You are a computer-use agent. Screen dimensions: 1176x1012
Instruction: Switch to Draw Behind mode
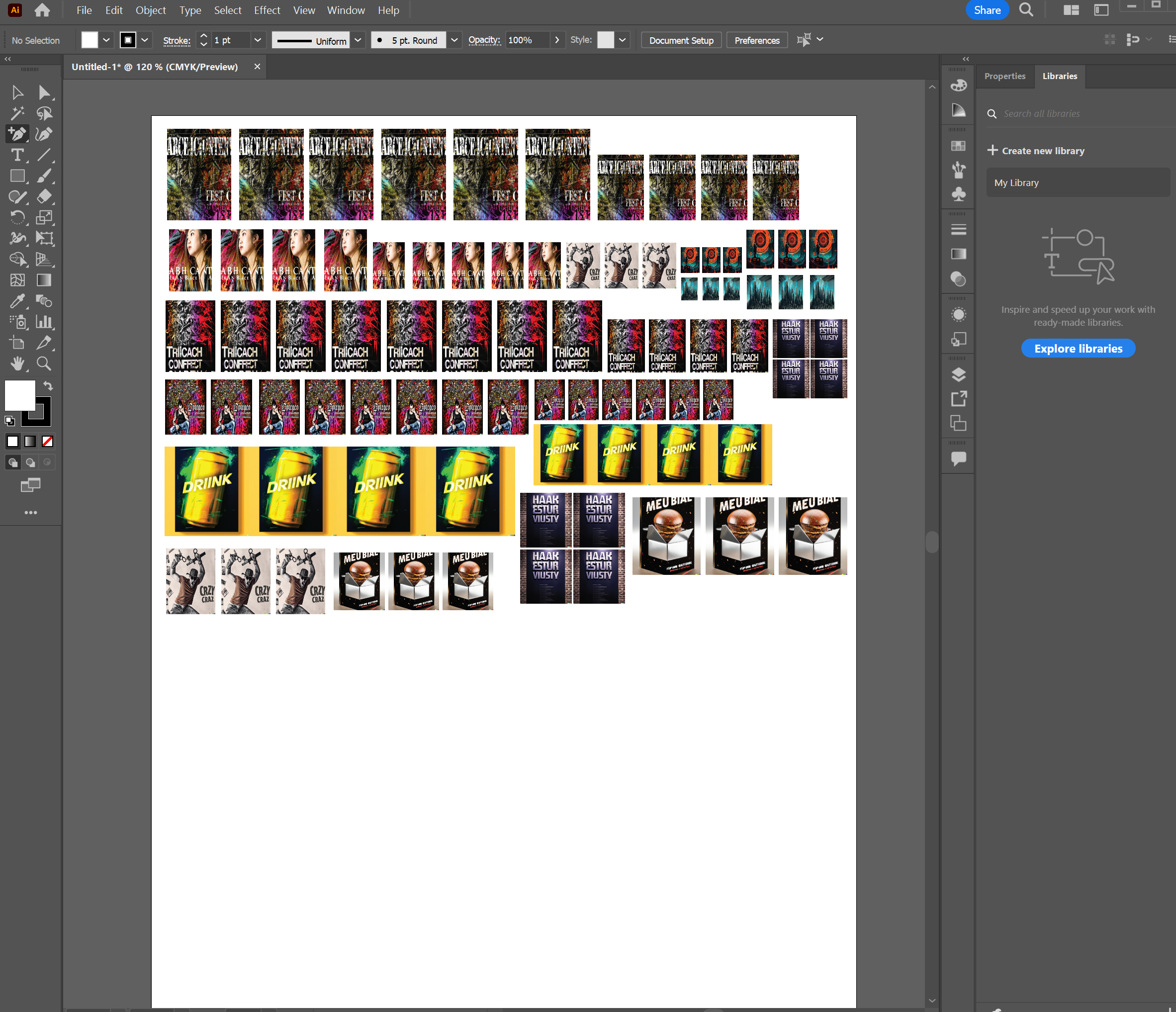pos(30,462)
